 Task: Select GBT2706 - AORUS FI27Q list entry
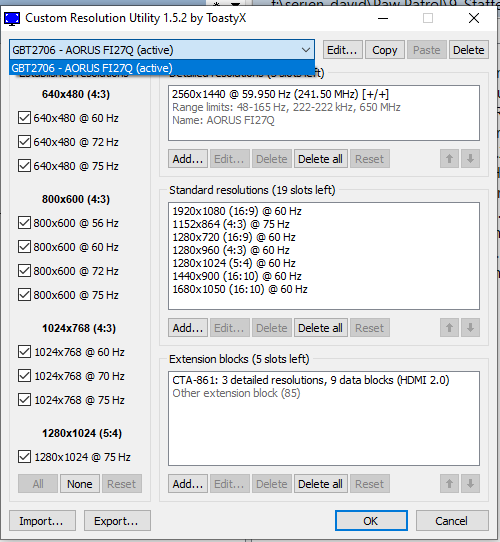162,68
